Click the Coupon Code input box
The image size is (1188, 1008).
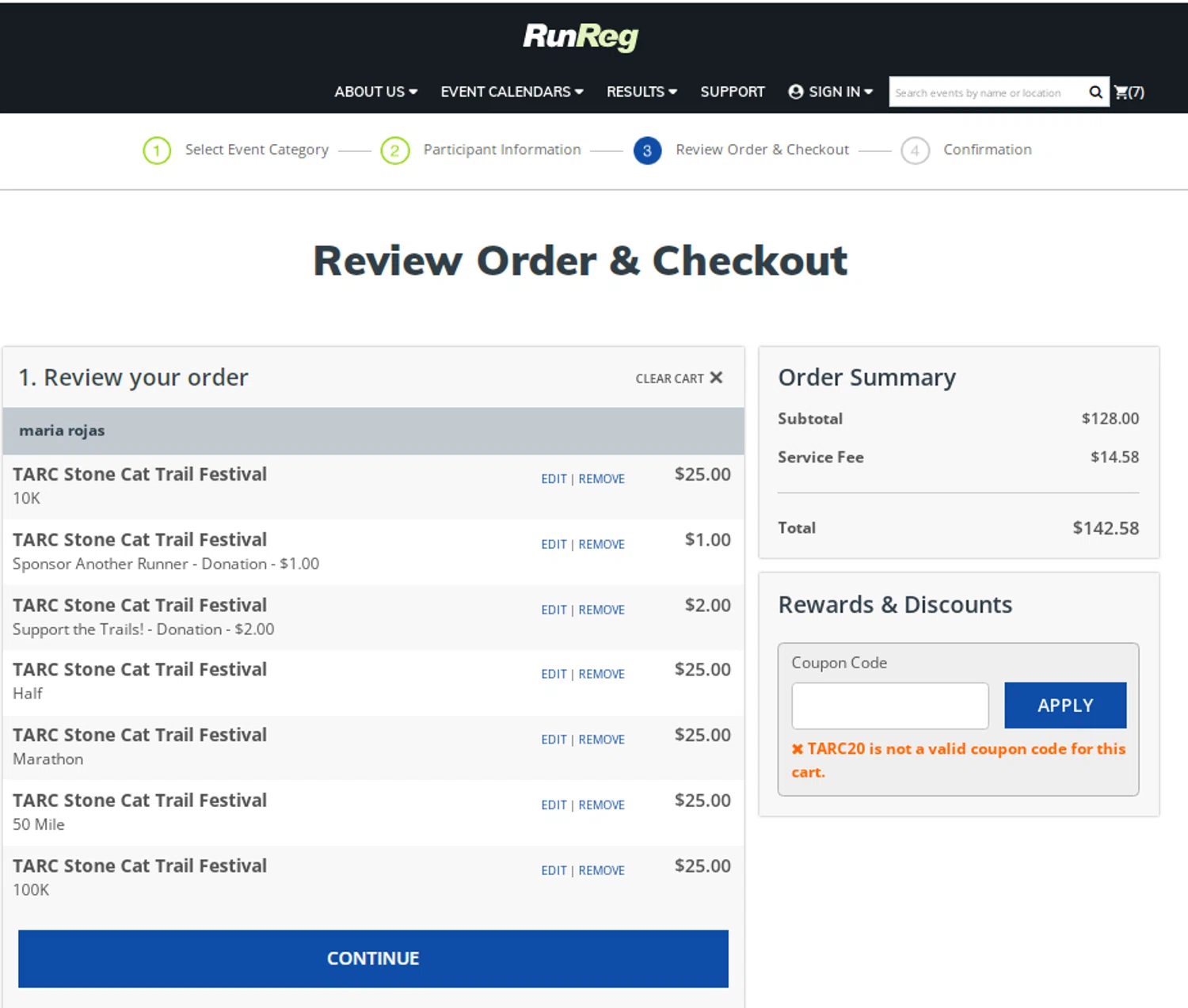click(890, 706)
